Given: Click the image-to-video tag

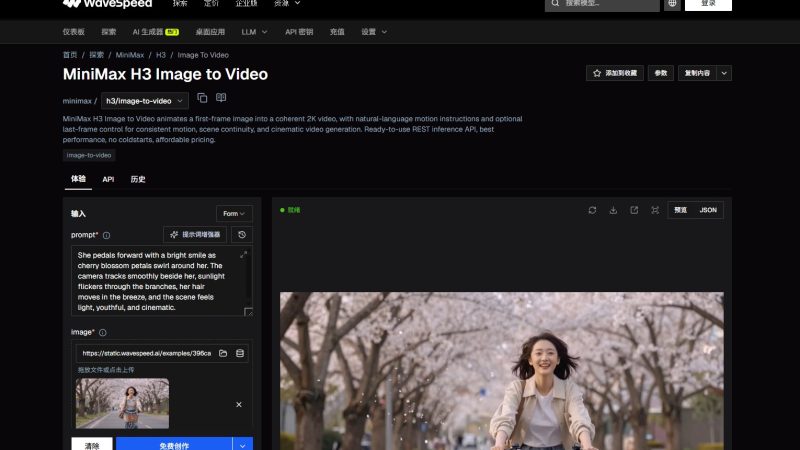Looking at the screenshot, I should point(89,155).
